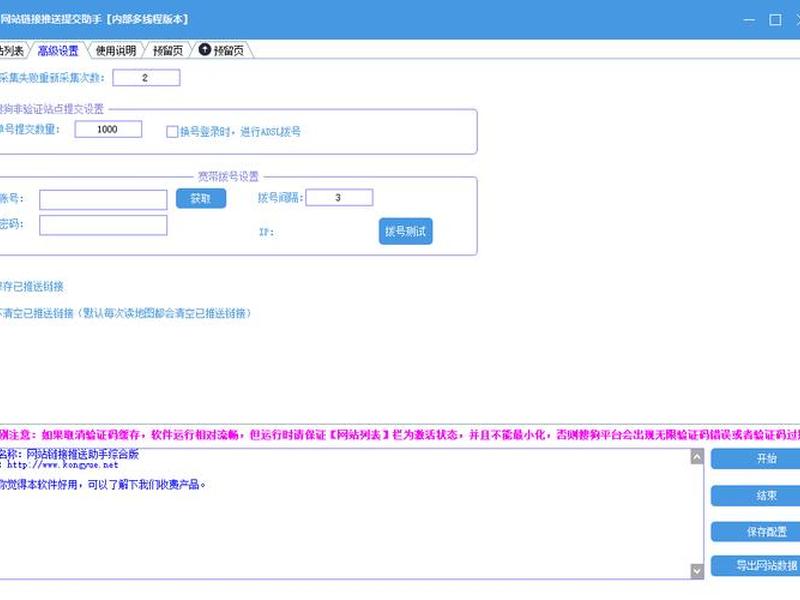Click the log scrollbar down arrow

697,571
